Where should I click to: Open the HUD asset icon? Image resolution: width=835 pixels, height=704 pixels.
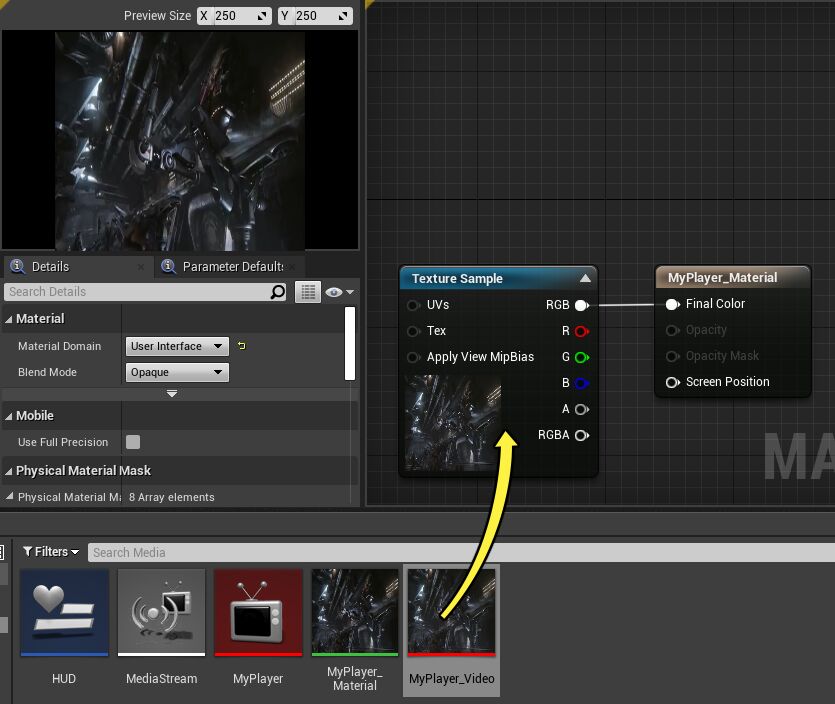65,612
